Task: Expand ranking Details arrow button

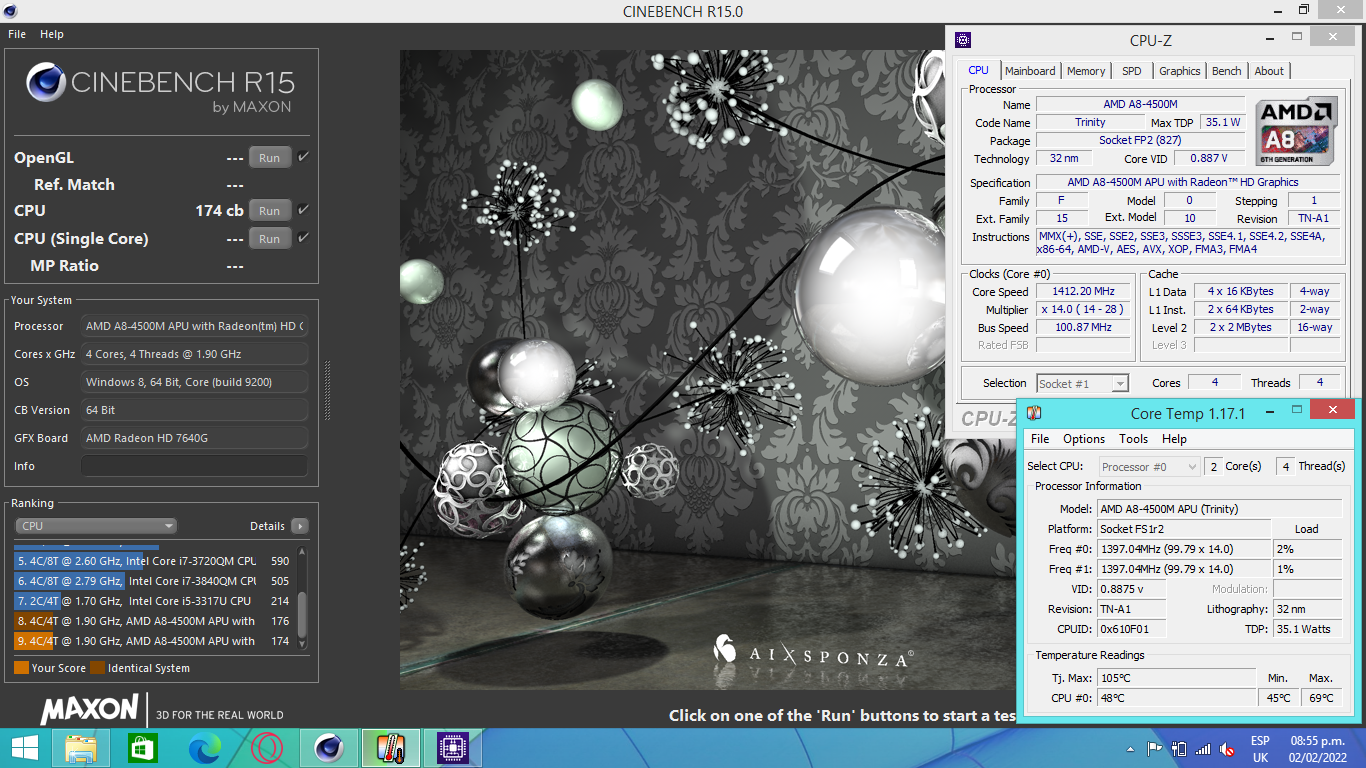Action: click(x=299, y=526)
